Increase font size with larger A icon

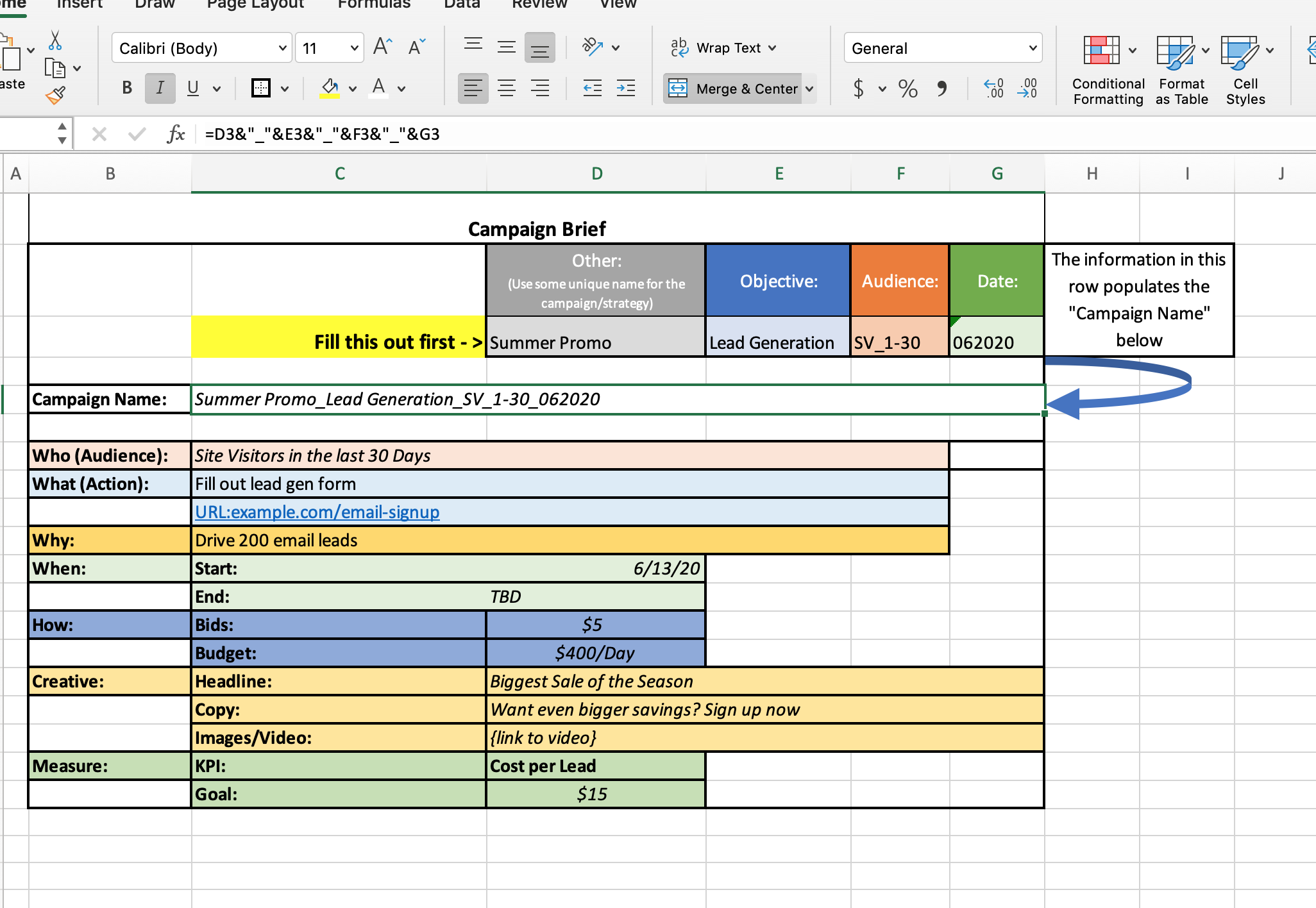pos(382,47)
